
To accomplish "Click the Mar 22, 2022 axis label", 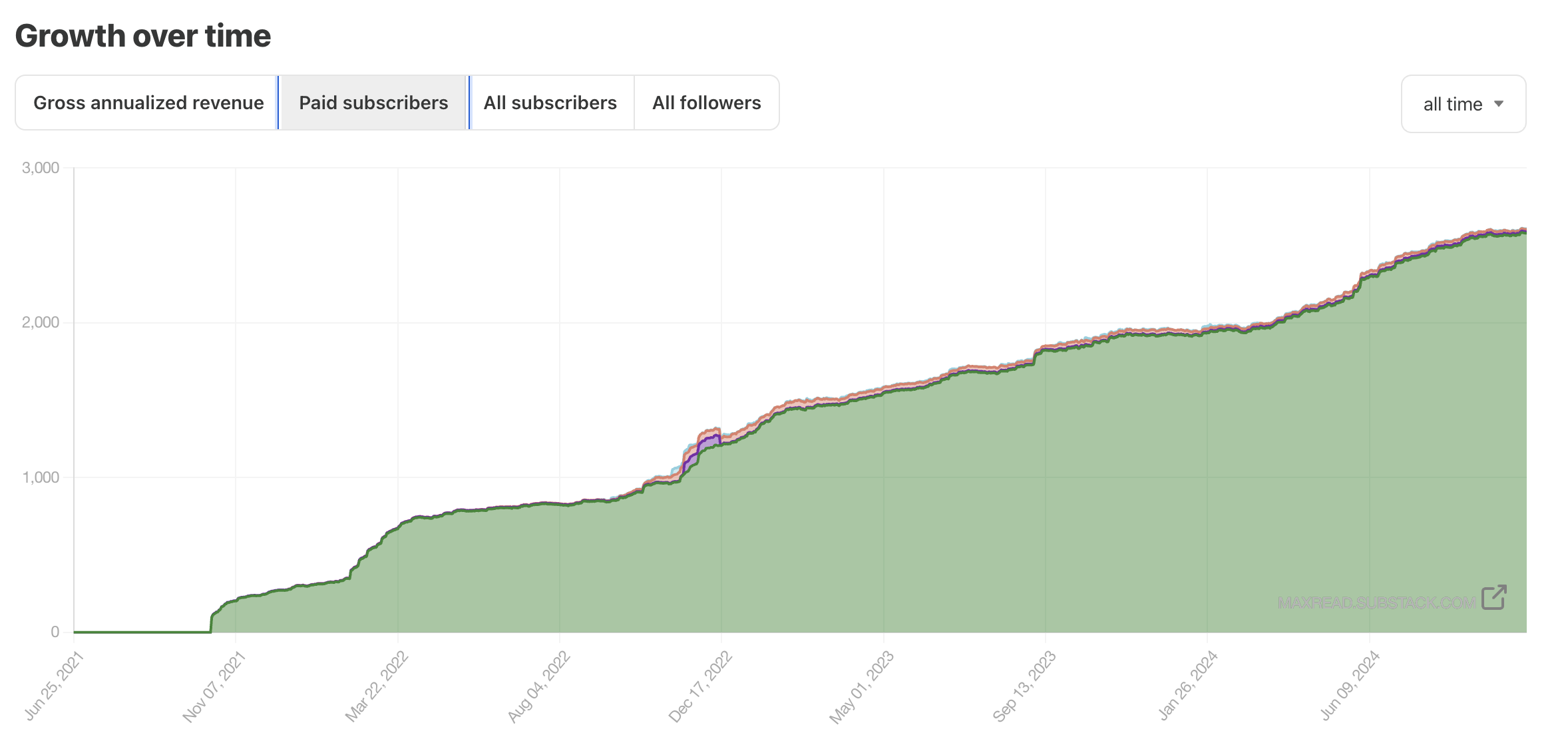I will click(376, 688).
